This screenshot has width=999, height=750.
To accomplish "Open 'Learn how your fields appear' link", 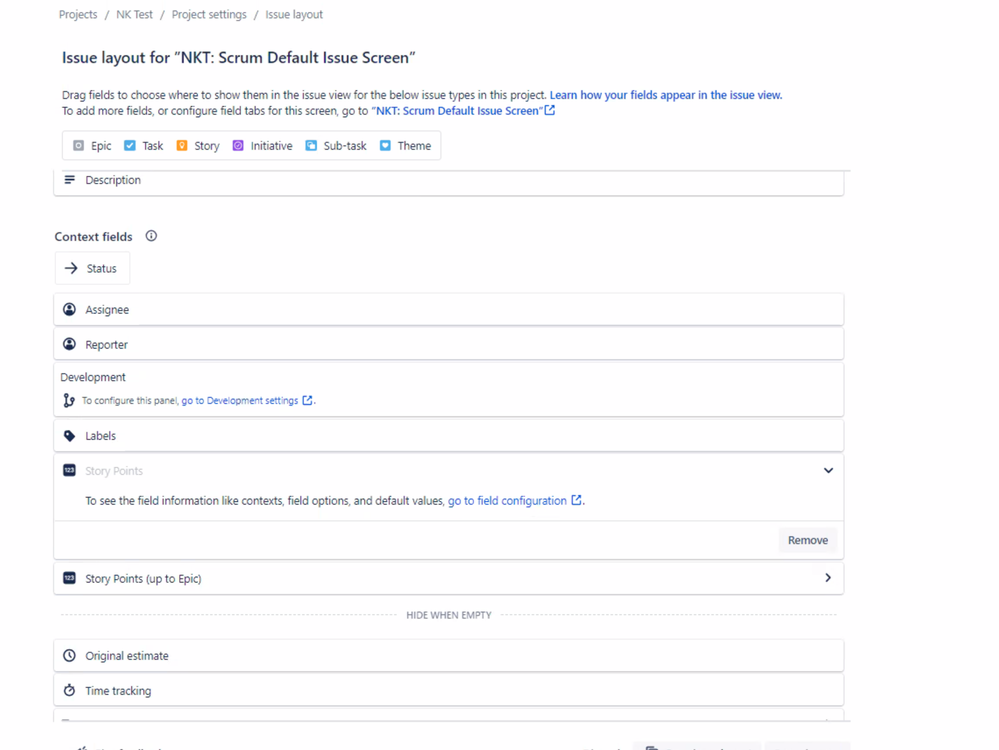I will pos(666,95).
